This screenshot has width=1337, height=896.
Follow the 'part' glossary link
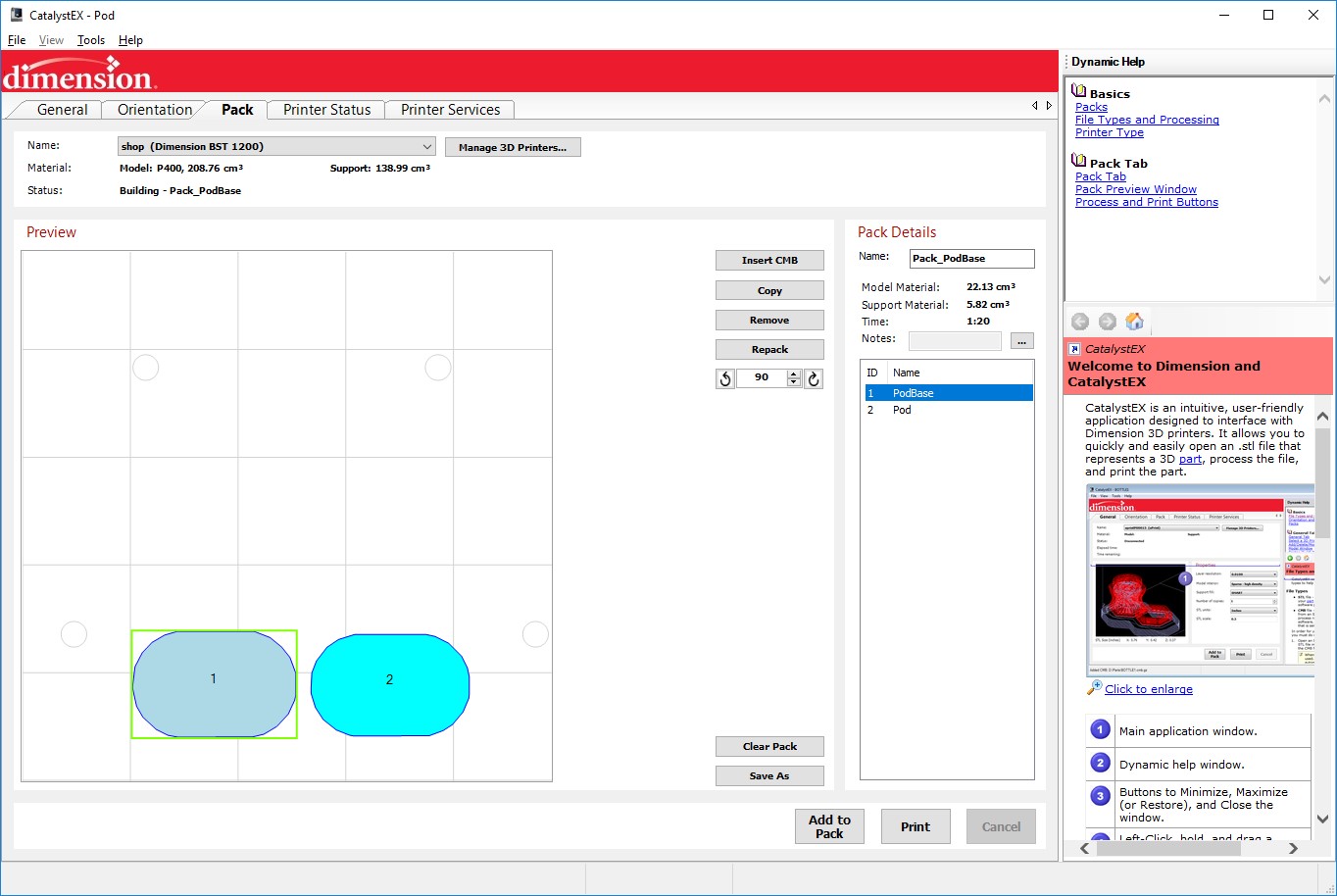1190,459
